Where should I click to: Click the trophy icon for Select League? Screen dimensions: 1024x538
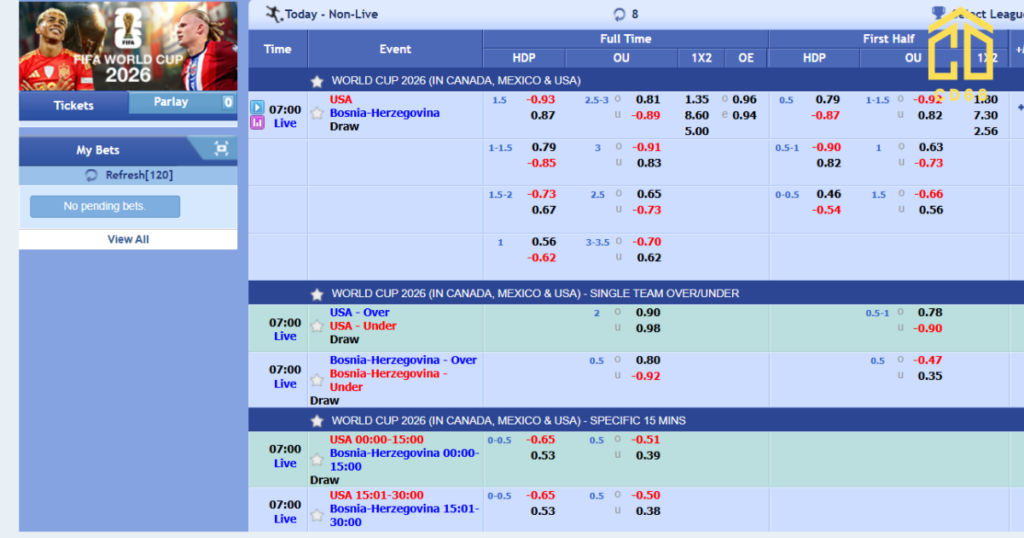pos(938,12)
